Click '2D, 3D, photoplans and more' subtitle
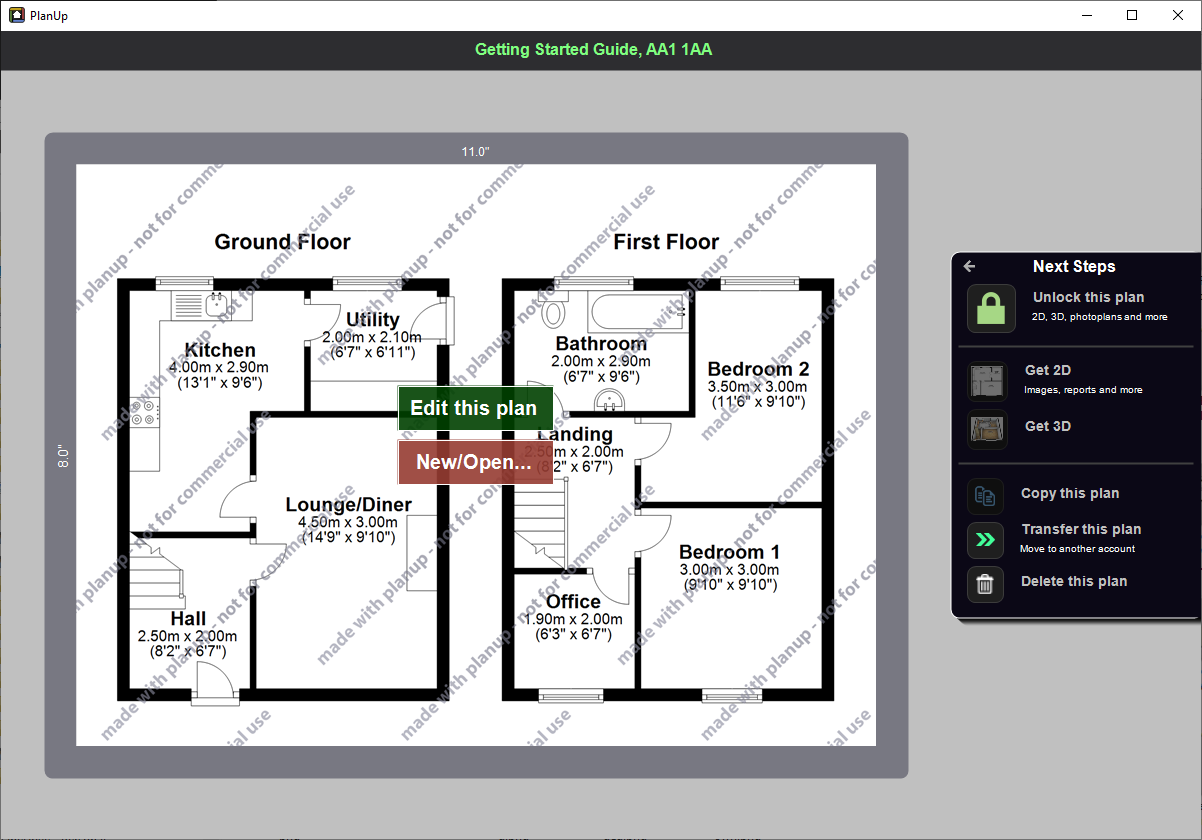Screen dimensions: 1202x840 pyautogui.click(x=1100, y=317)
